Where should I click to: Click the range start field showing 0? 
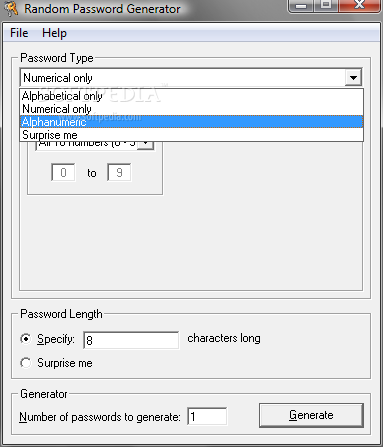pos(63,172)
